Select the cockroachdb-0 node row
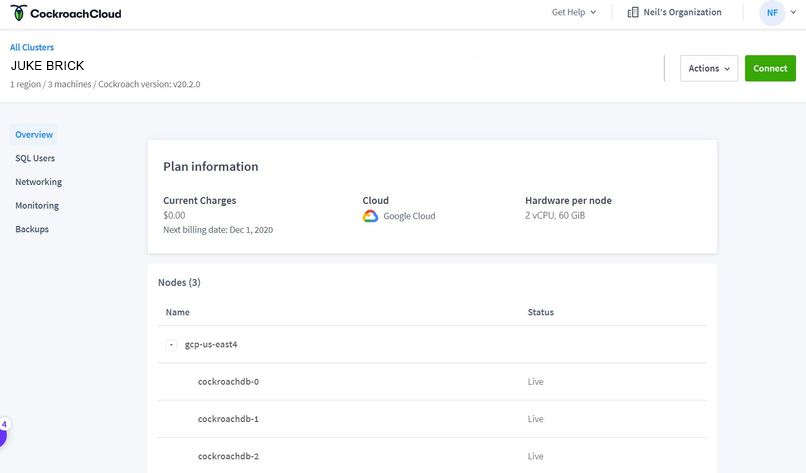The height and width of the screenshot is (473, 806). pos(432,381)
